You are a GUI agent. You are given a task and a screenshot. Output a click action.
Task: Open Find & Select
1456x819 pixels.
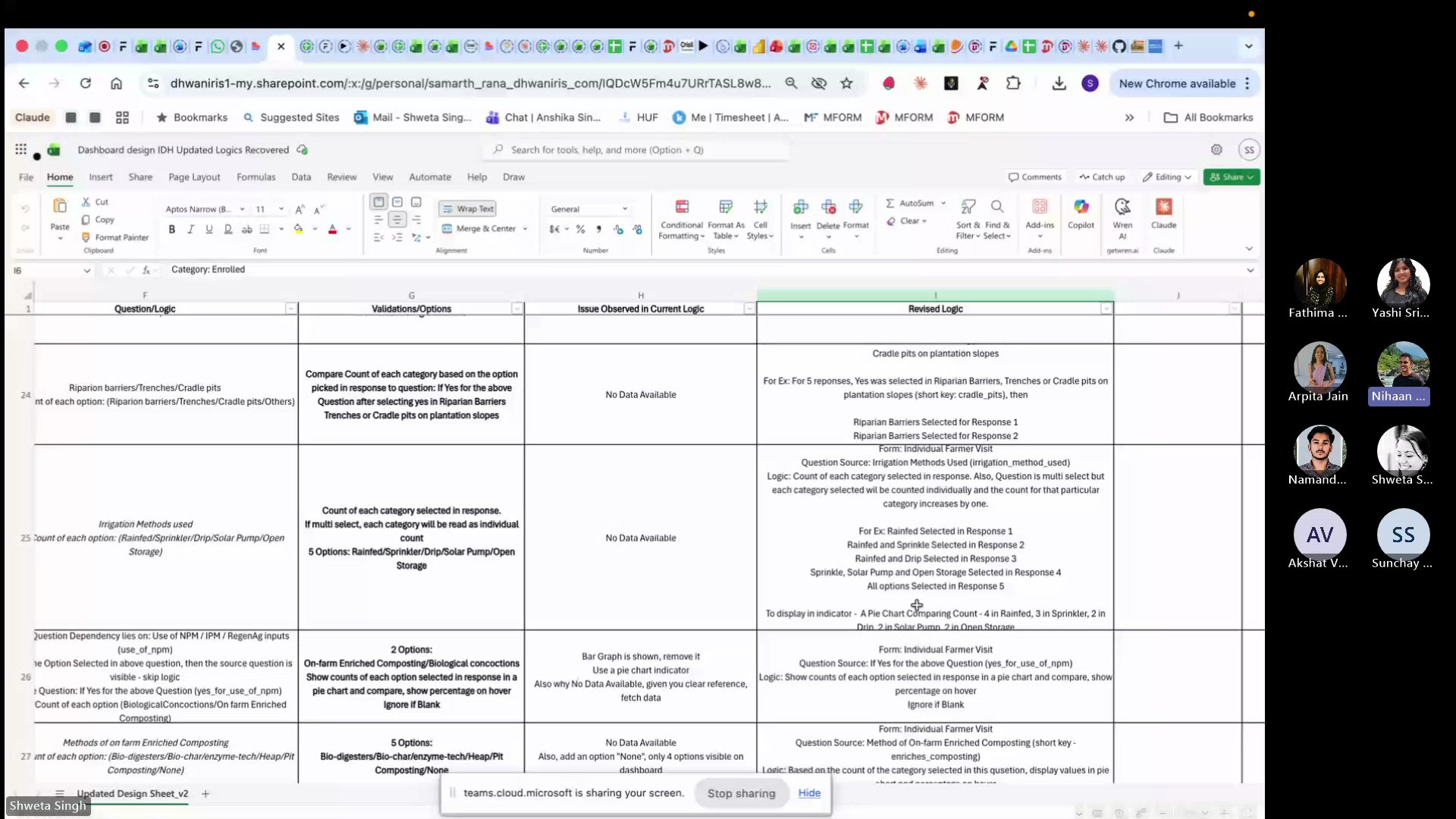pyautogui.click(x=996, y=220)
